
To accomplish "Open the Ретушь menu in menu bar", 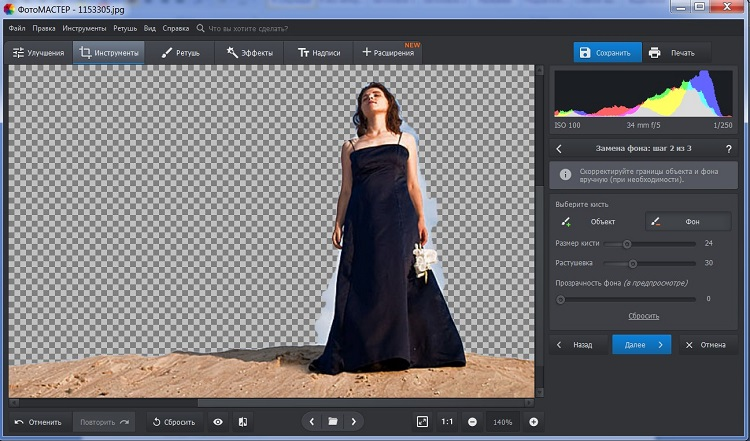I will pyautogui.click(x=125, y=28).
